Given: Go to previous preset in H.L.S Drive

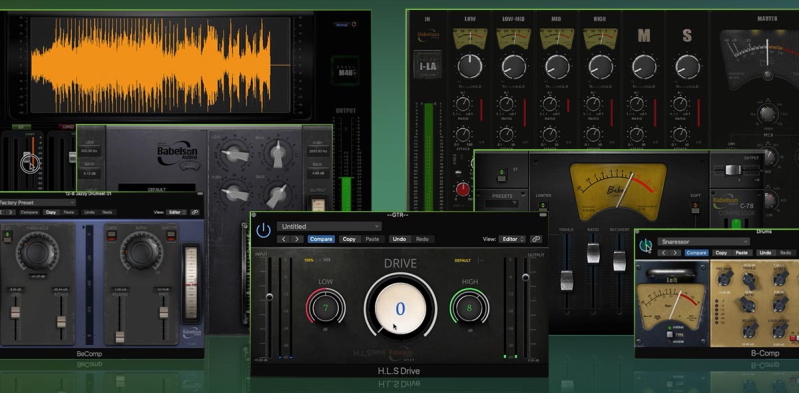Looking at the screenshot, I should click(x=284, y=239).
